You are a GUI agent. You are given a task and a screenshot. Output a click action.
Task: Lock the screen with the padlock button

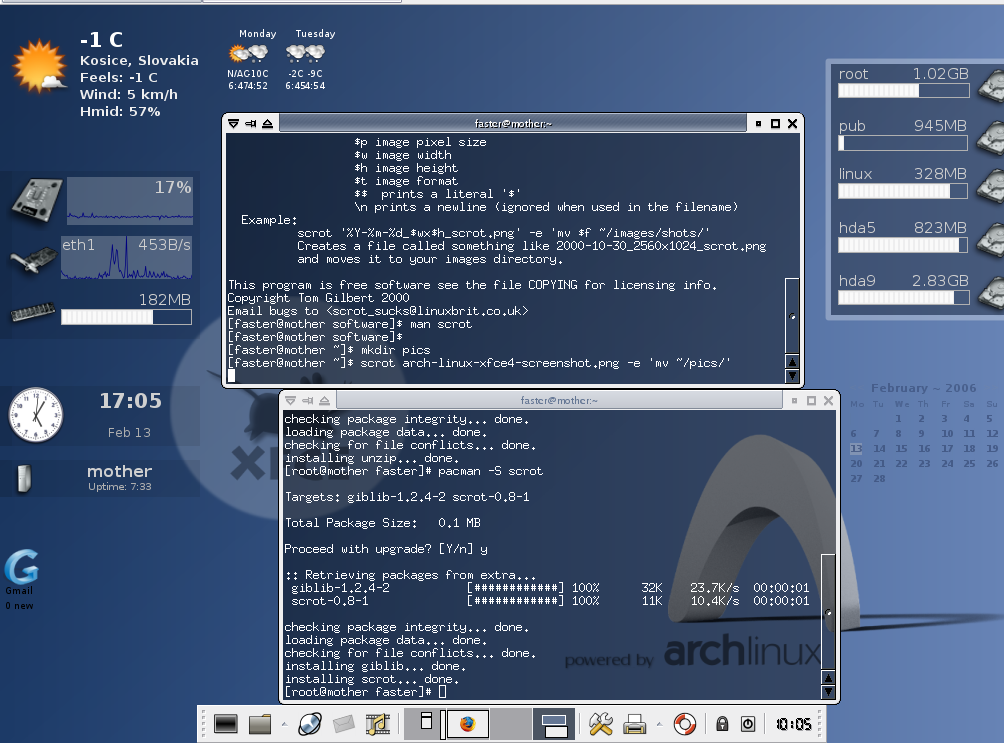point(721,723)
